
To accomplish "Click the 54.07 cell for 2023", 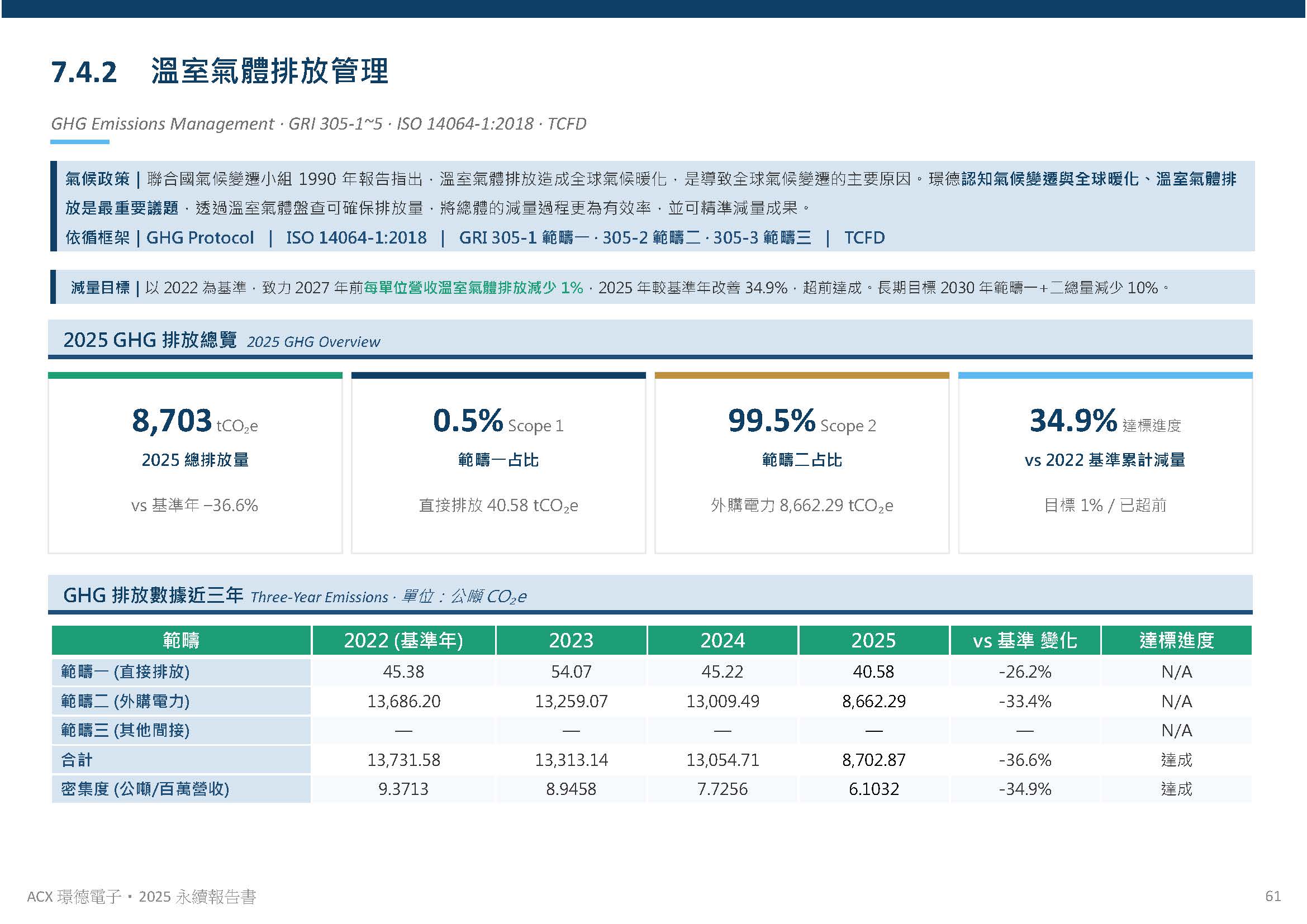I will click(571, 672).
